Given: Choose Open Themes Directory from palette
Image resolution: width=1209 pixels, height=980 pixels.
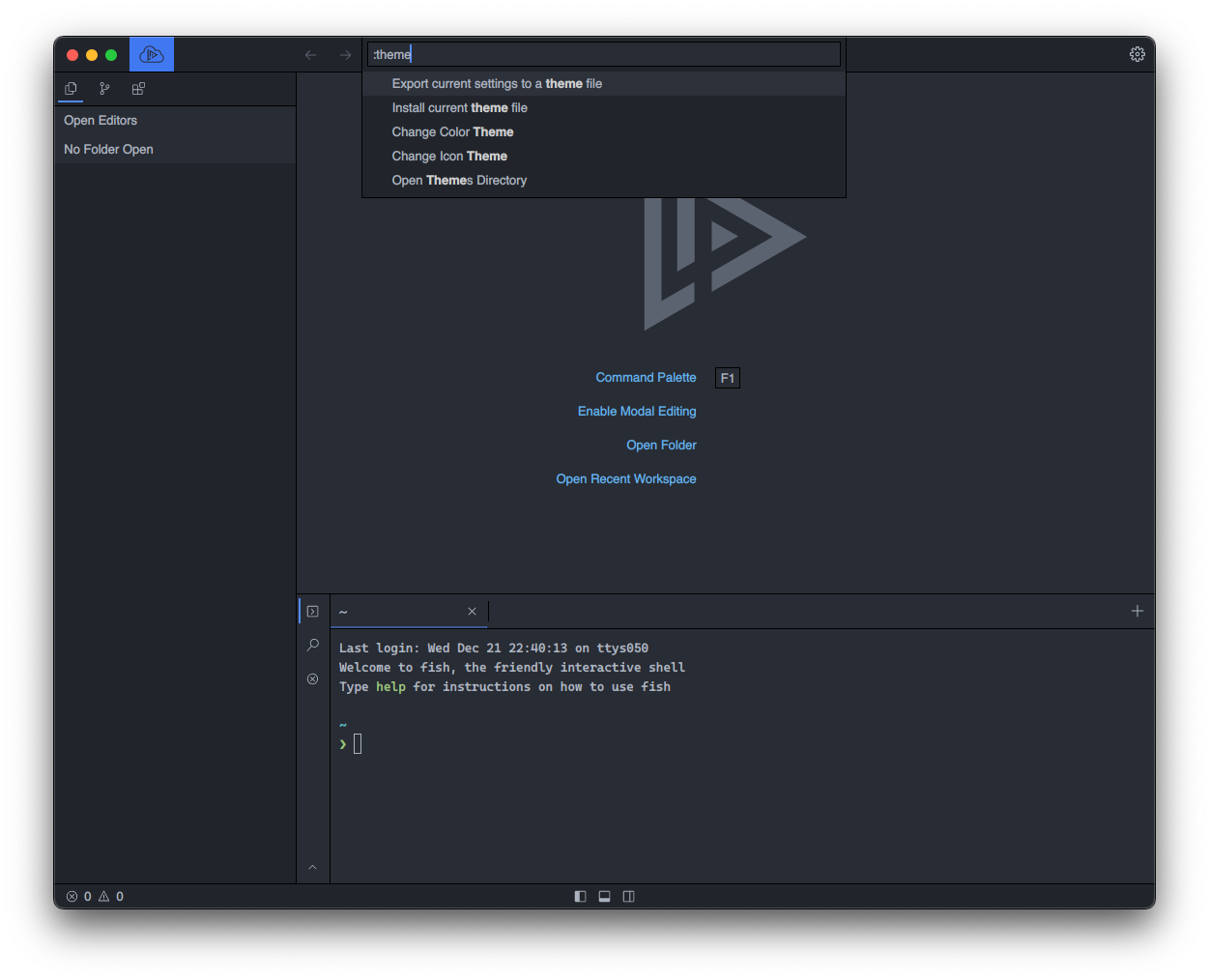Looking at the screenshot, I should [459, 181].
